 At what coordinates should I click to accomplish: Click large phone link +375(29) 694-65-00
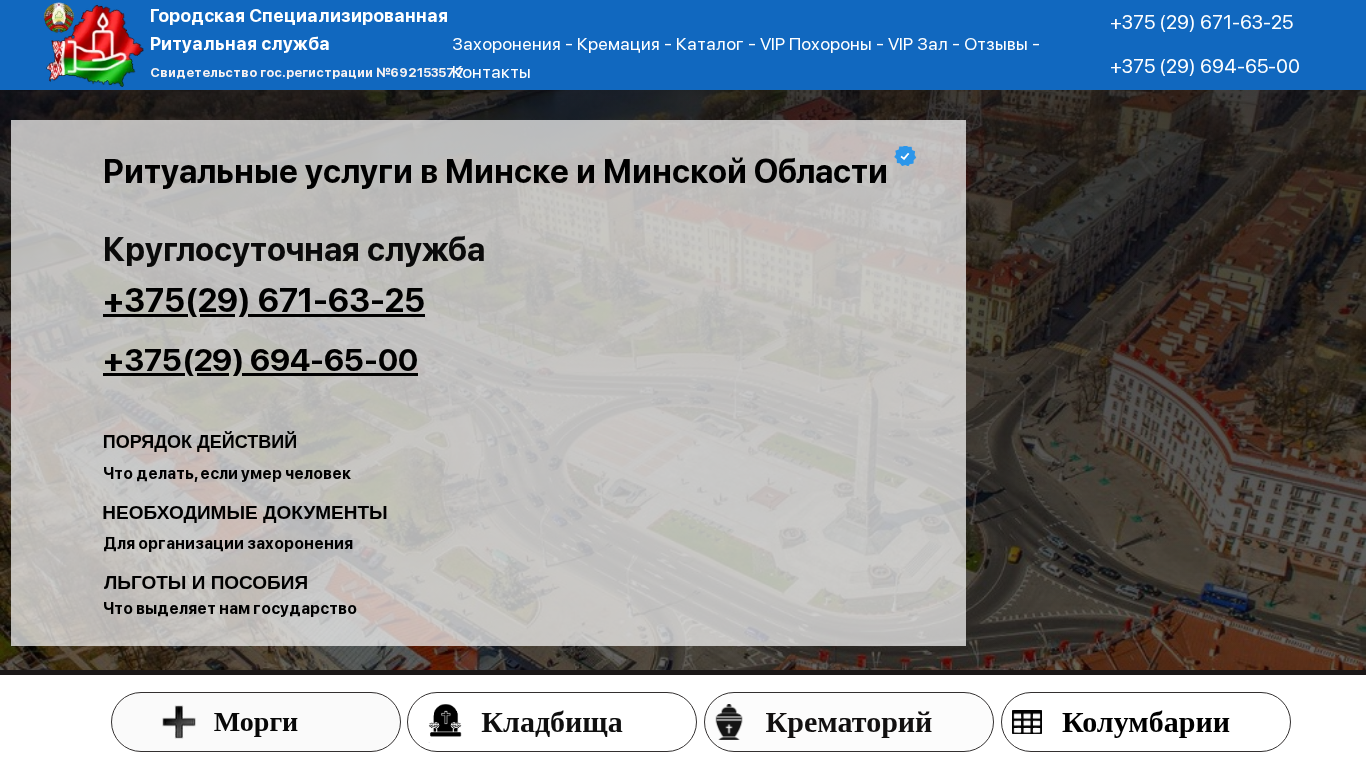[260, 360]
